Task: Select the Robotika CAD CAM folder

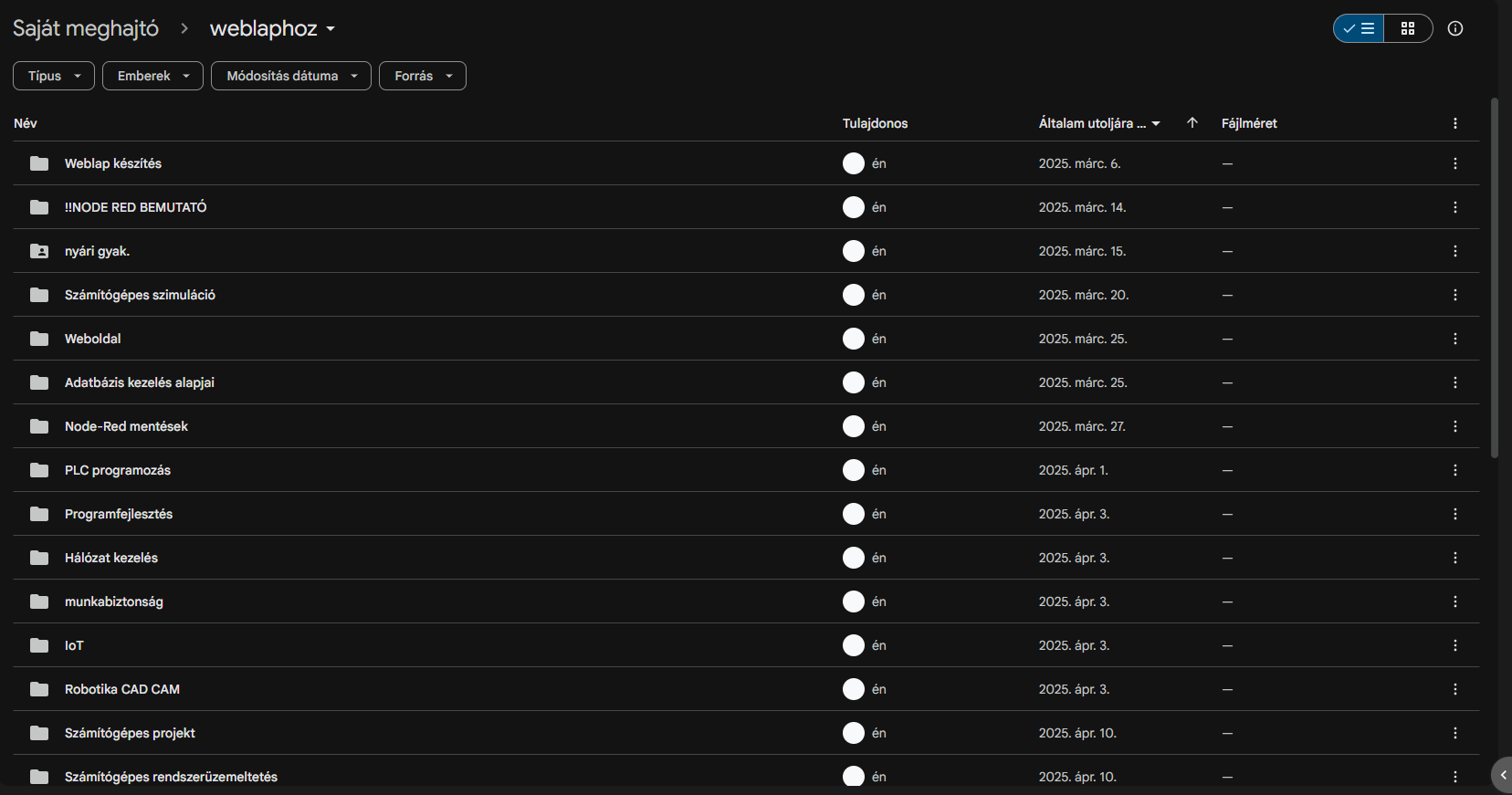Action: (122, 689)
